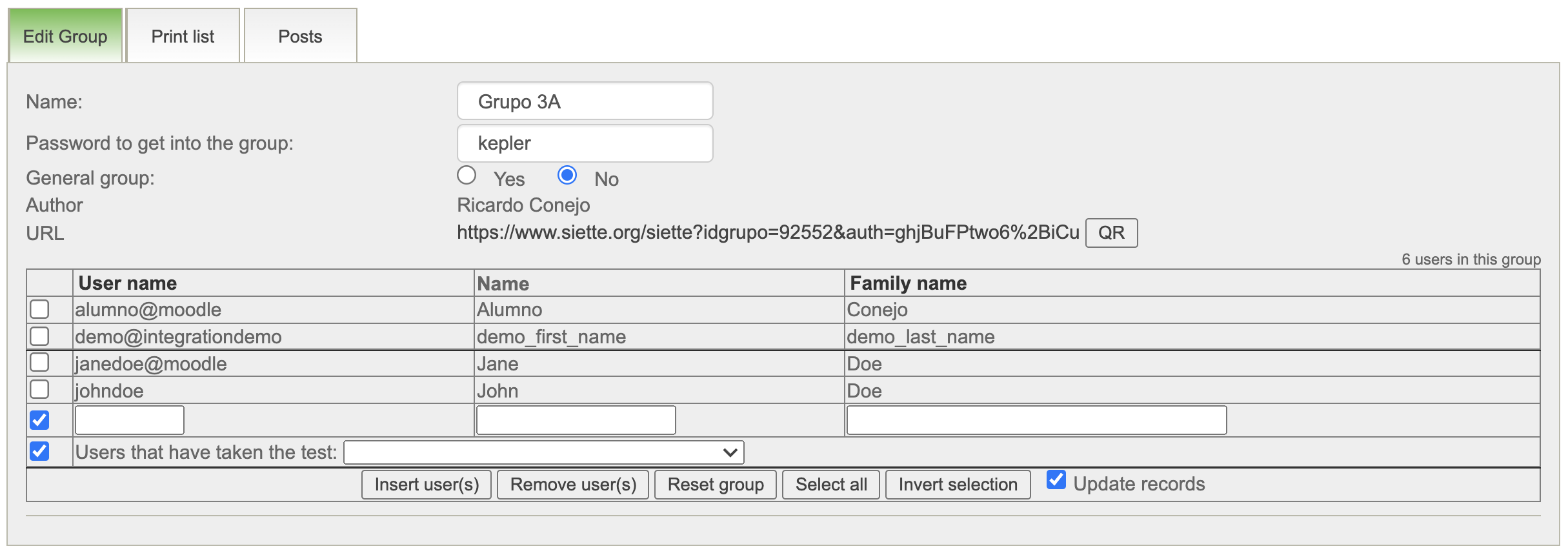Toggle the checkbox beside Users that have taken test

point(39,451)
